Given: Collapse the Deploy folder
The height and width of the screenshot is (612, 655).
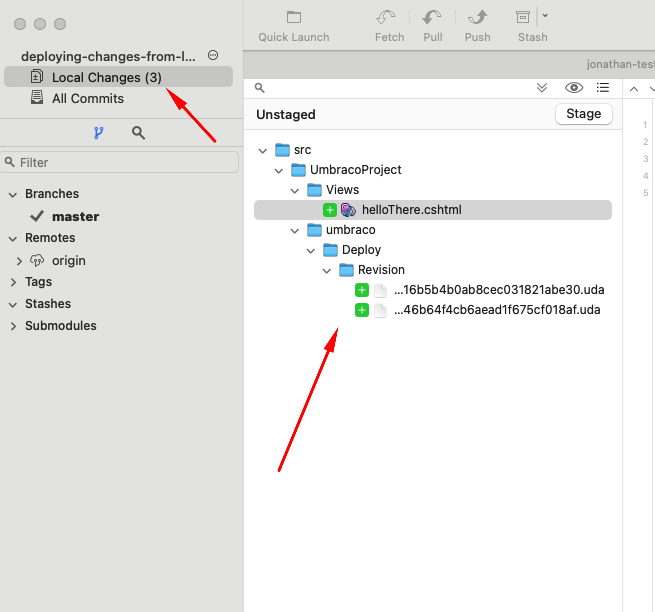Looking at the screenshot, I should (x=310, y=251).
